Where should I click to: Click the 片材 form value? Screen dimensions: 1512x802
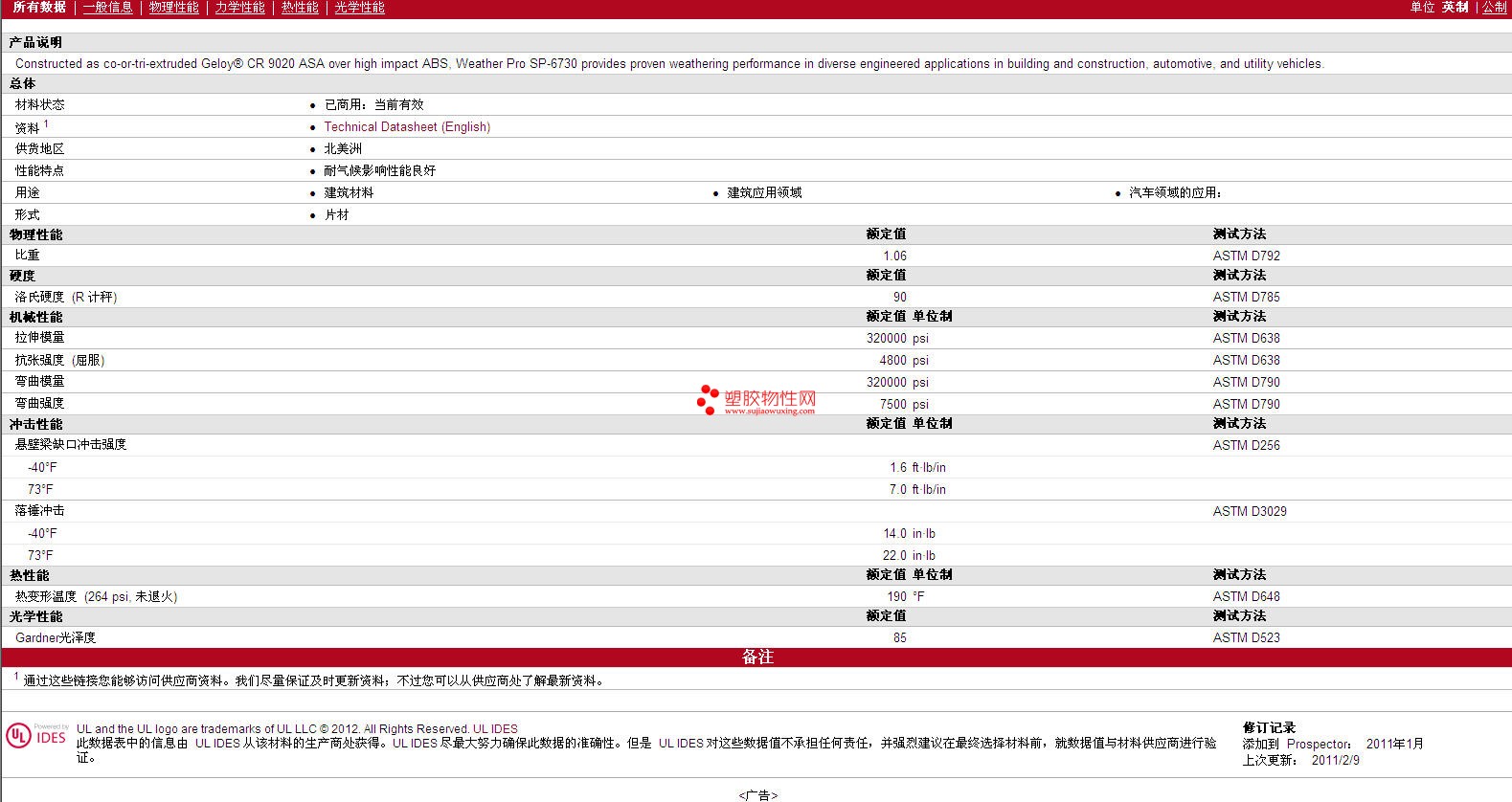point(336,214)
